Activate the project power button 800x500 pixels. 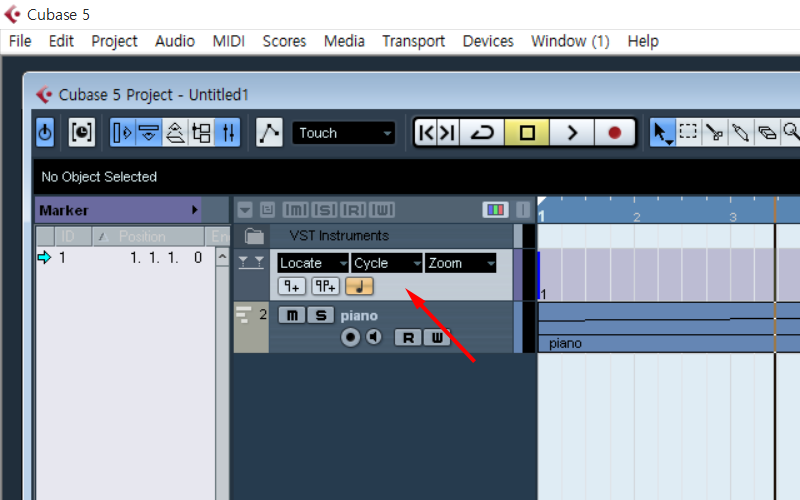point(45,133)
